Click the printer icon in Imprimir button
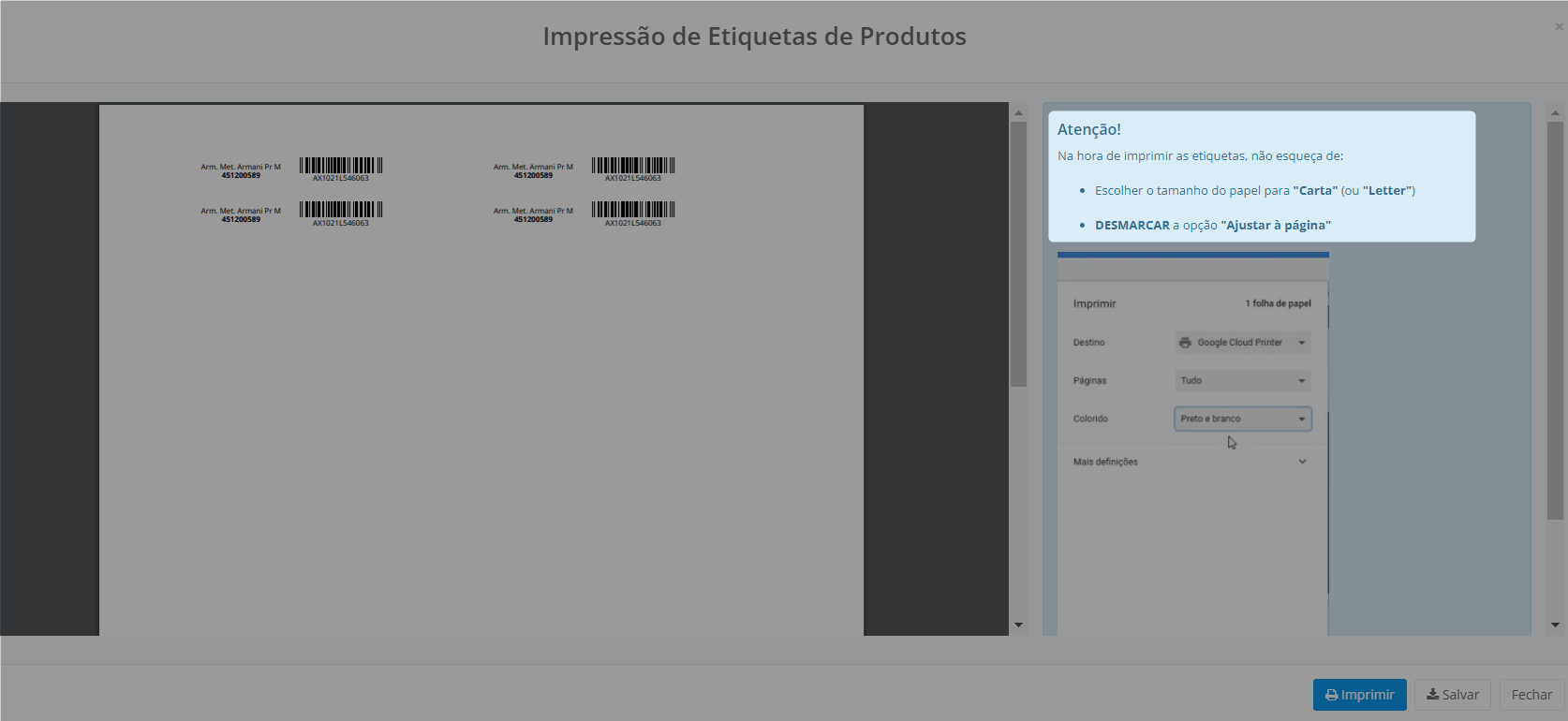1568x721 pixels. (x=1331, y=695)
